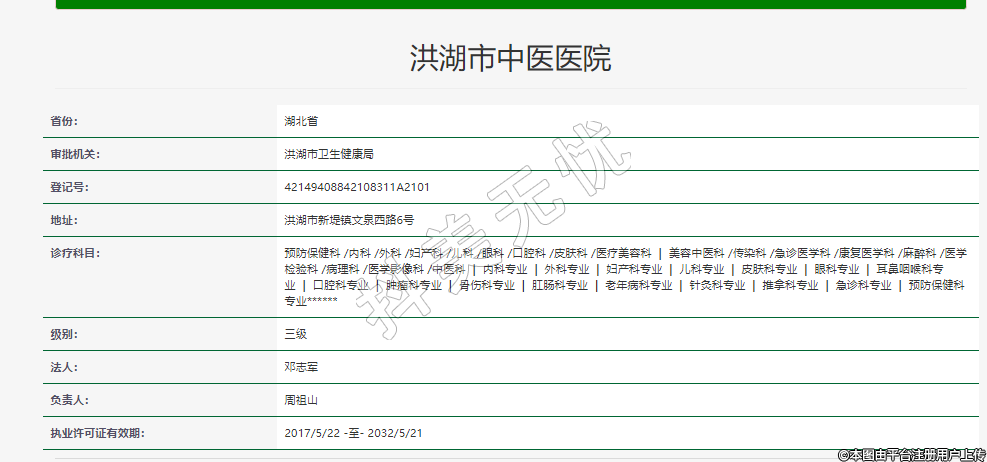This screenshot has width=987, height=462.
Task: Select the 诊疗科目 row label
Action: 75,253
